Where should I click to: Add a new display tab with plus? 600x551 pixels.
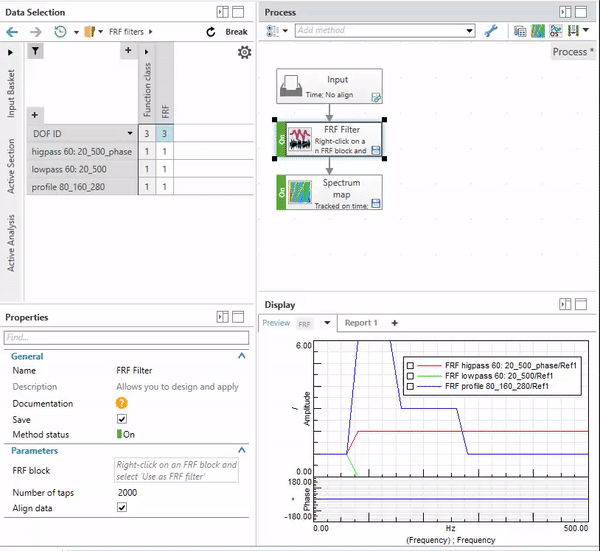(x=394, y=323)
